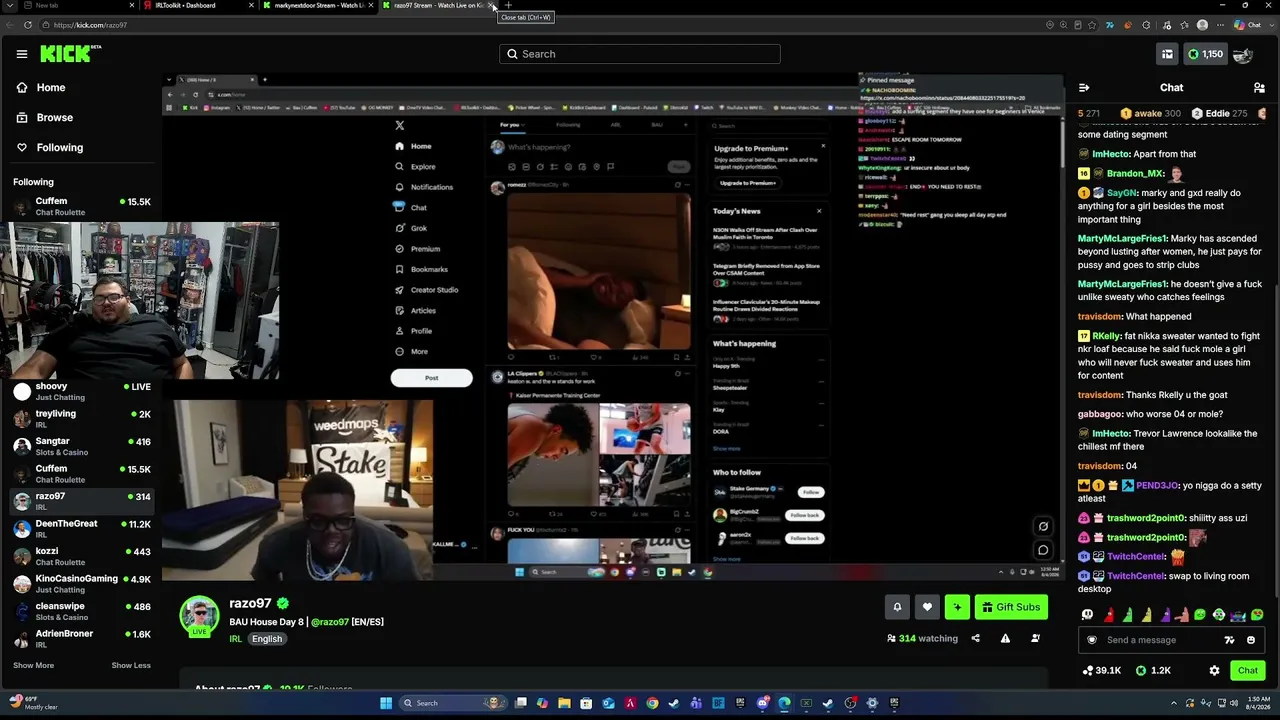1280x720 pixels.
Task: Open the emote picker in chat
Action: (x=1251, y=640)
